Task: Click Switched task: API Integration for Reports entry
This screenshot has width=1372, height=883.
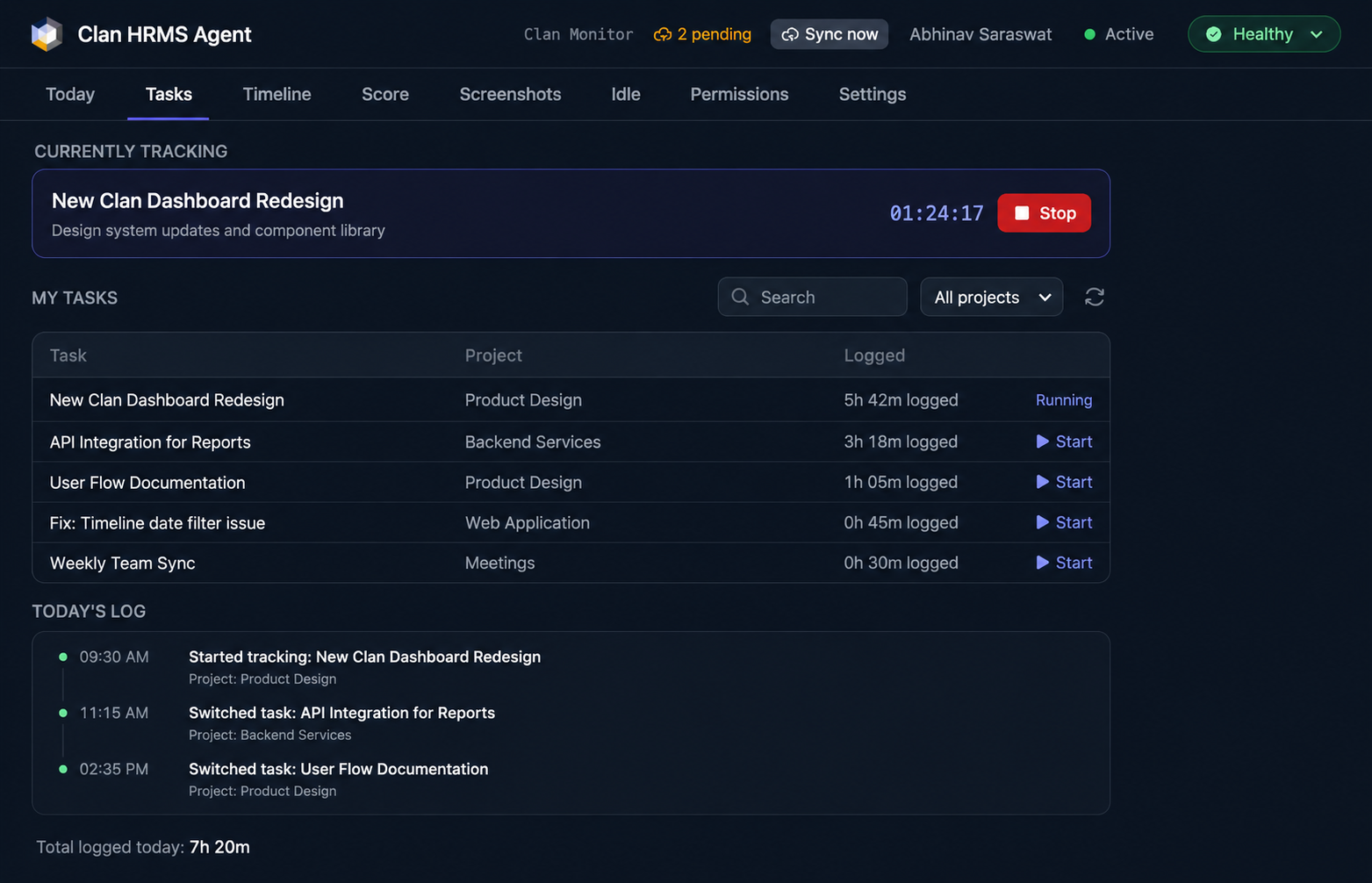Action: [341, 713]
